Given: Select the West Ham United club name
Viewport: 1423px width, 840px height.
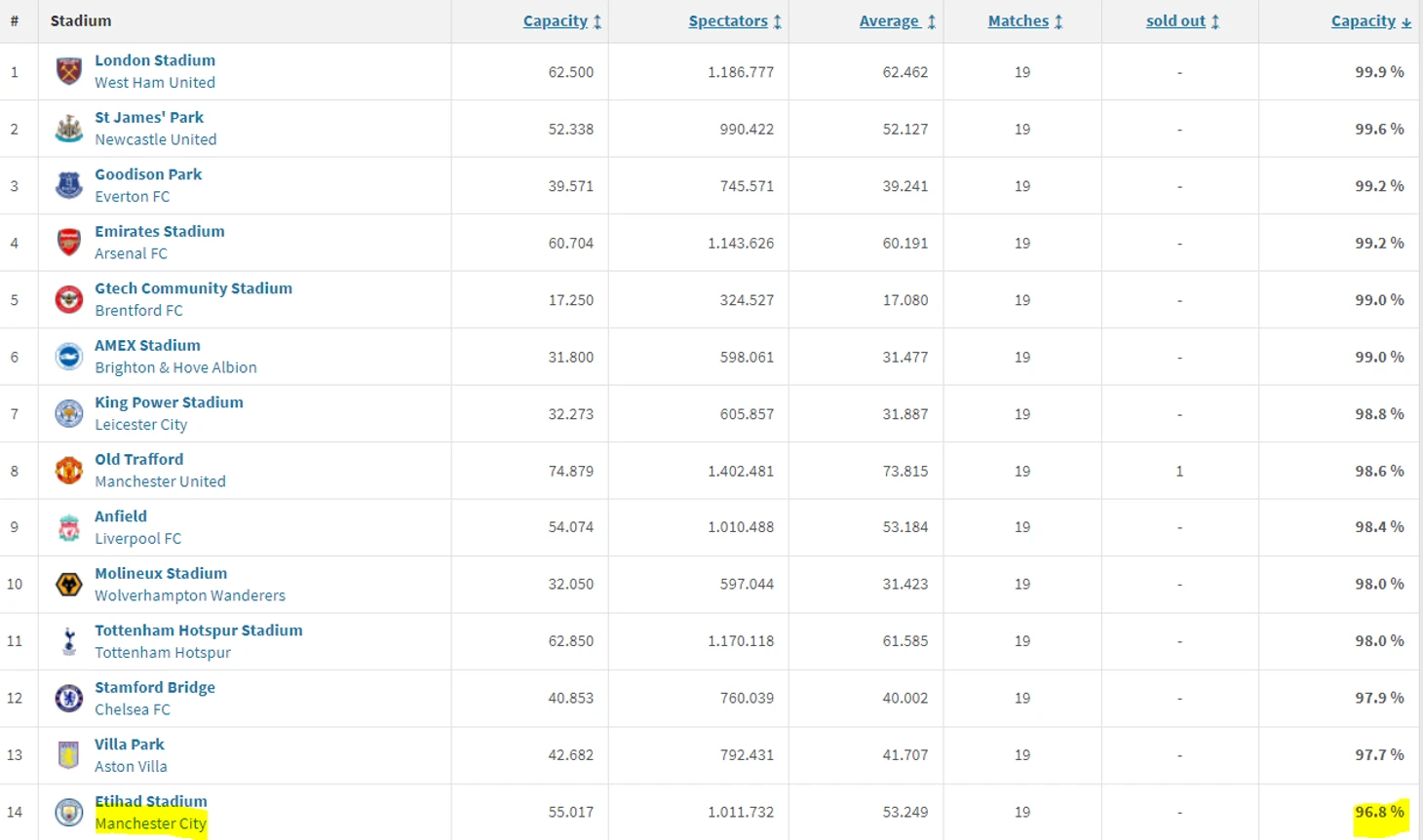Looking at the screenshot, I should coord(155,83).
